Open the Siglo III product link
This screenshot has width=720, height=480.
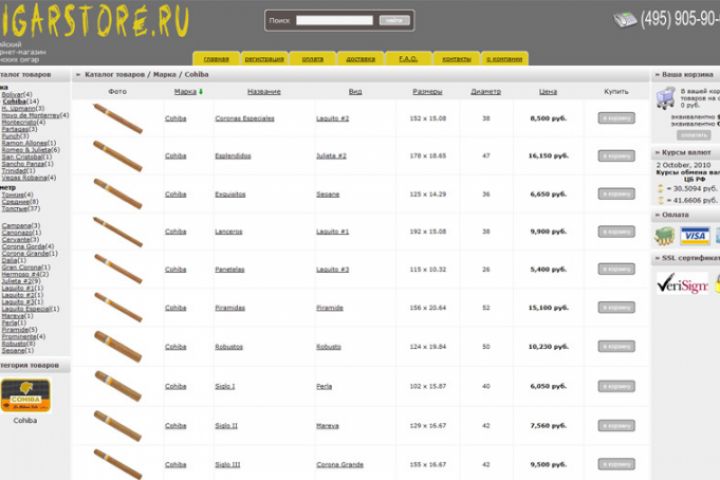227,465
